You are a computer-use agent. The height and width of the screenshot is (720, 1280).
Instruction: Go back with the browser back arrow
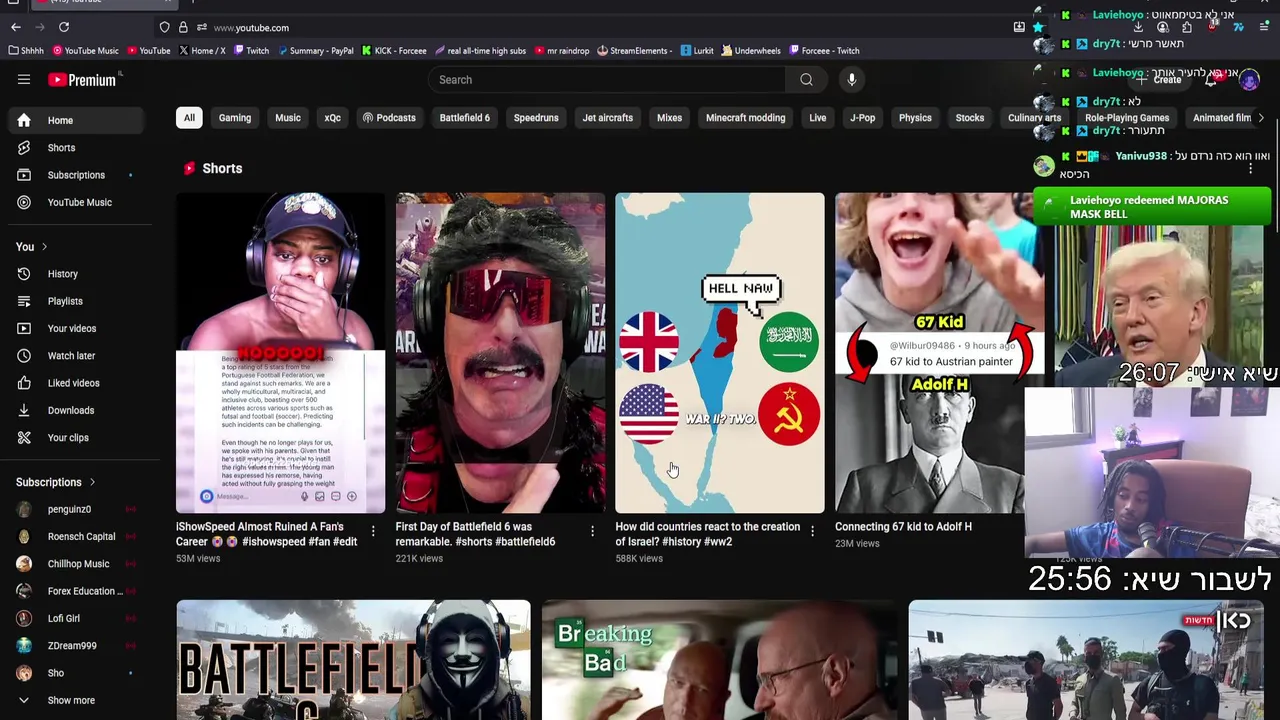[15, 27]
